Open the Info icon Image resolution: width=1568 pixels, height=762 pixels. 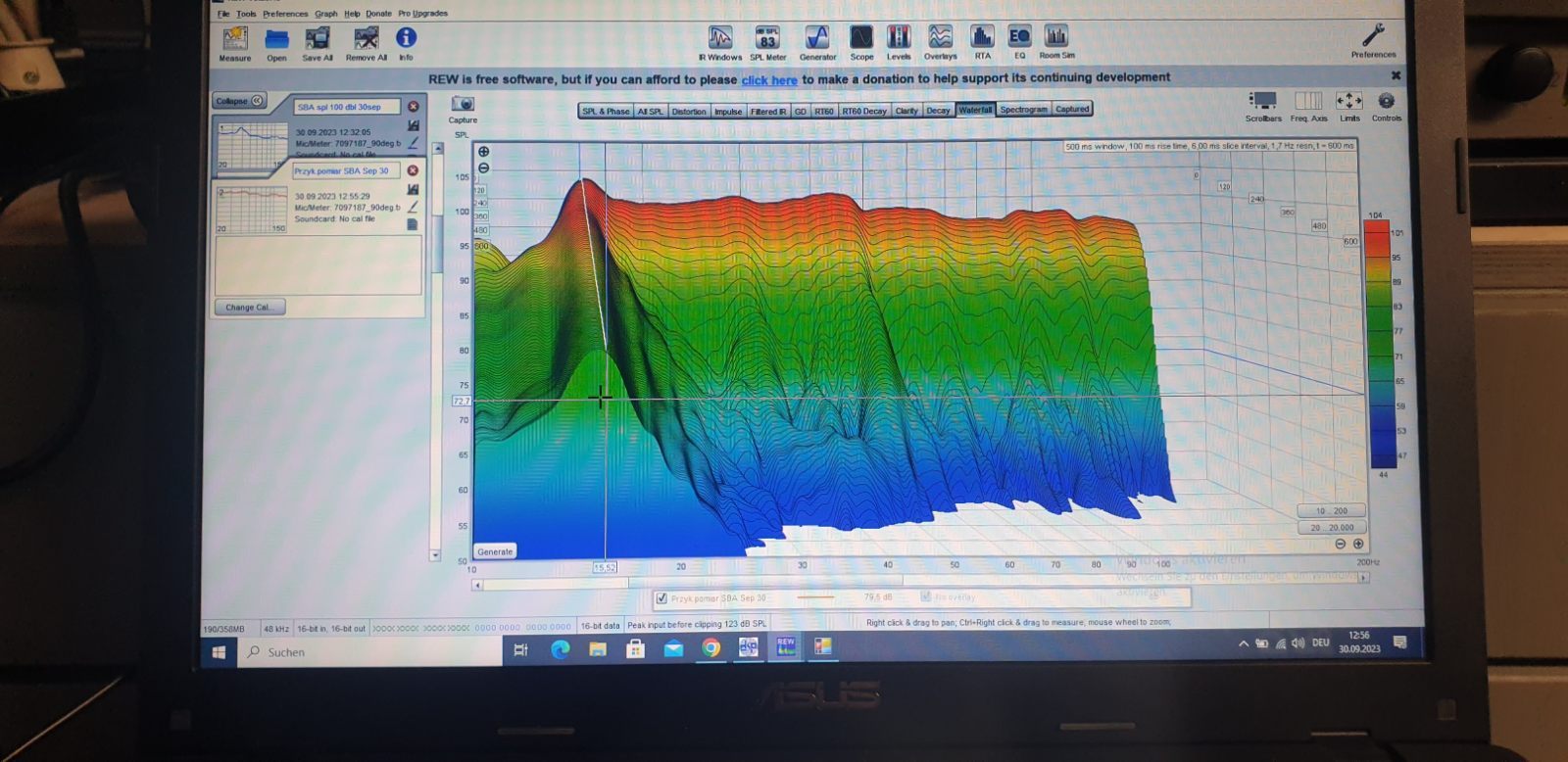(406, 38)
